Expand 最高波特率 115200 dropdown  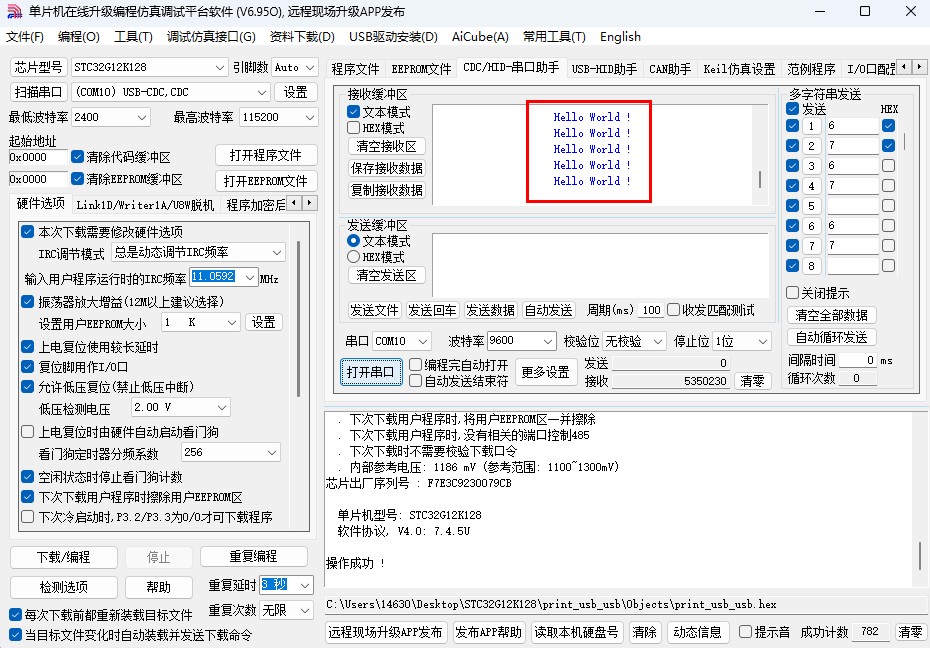click(310, 117)
